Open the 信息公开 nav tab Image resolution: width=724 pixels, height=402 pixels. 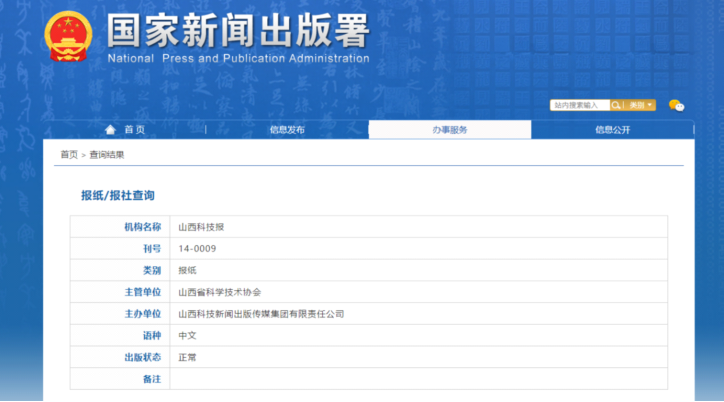(x=612, y=130)
